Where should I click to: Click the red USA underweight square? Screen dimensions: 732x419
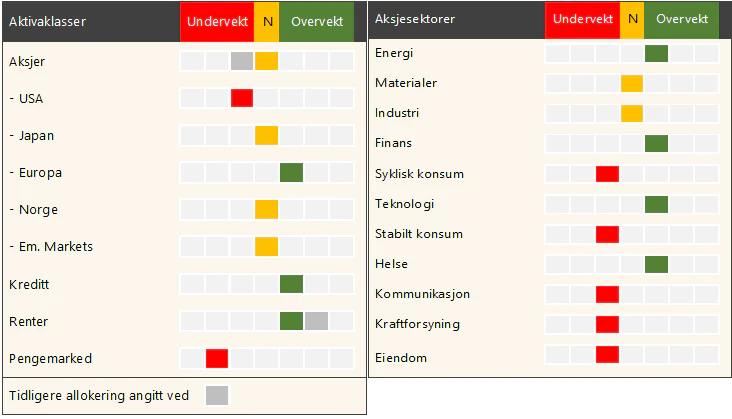click(242, 98)
